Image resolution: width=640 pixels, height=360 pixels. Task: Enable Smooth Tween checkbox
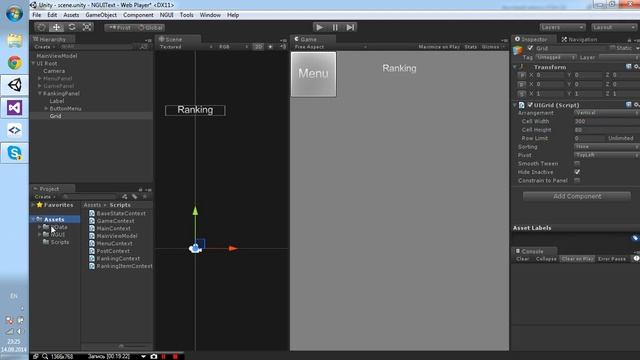[x=577, y=164]
